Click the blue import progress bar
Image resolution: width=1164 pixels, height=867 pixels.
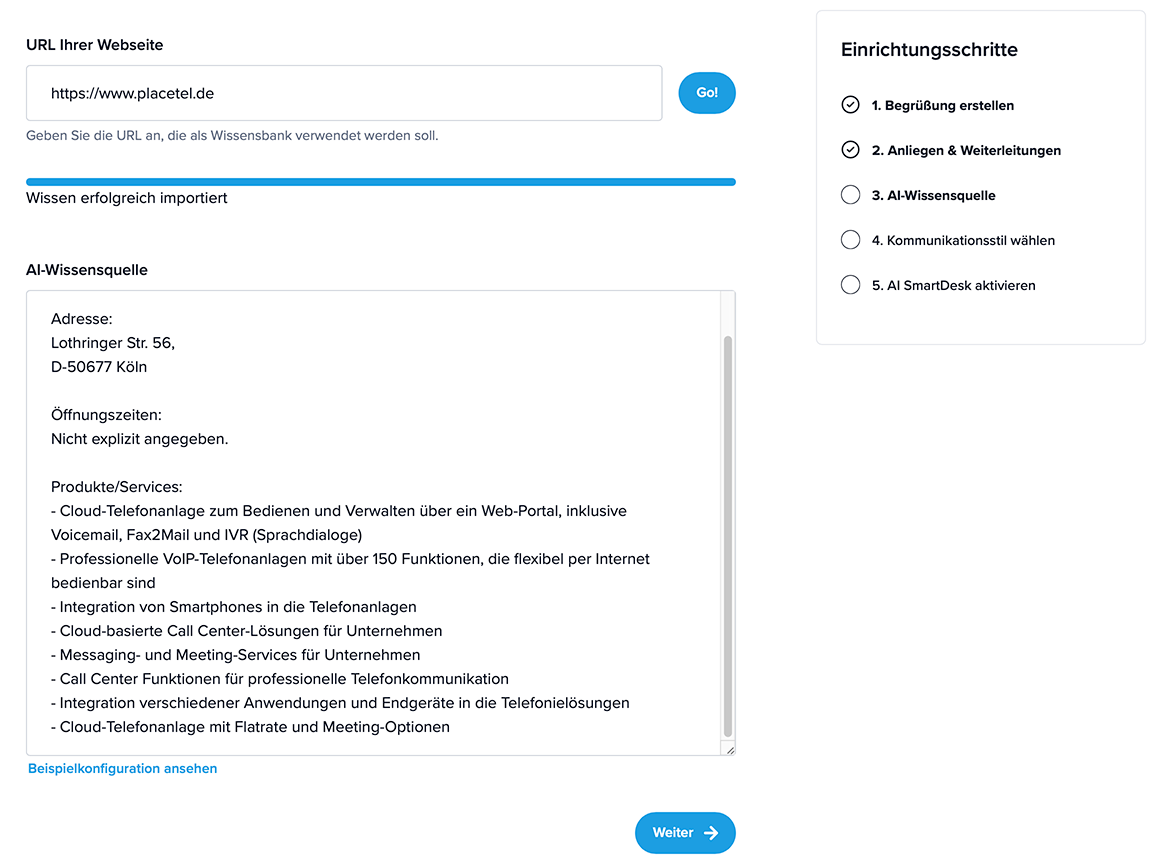point(381,182)
